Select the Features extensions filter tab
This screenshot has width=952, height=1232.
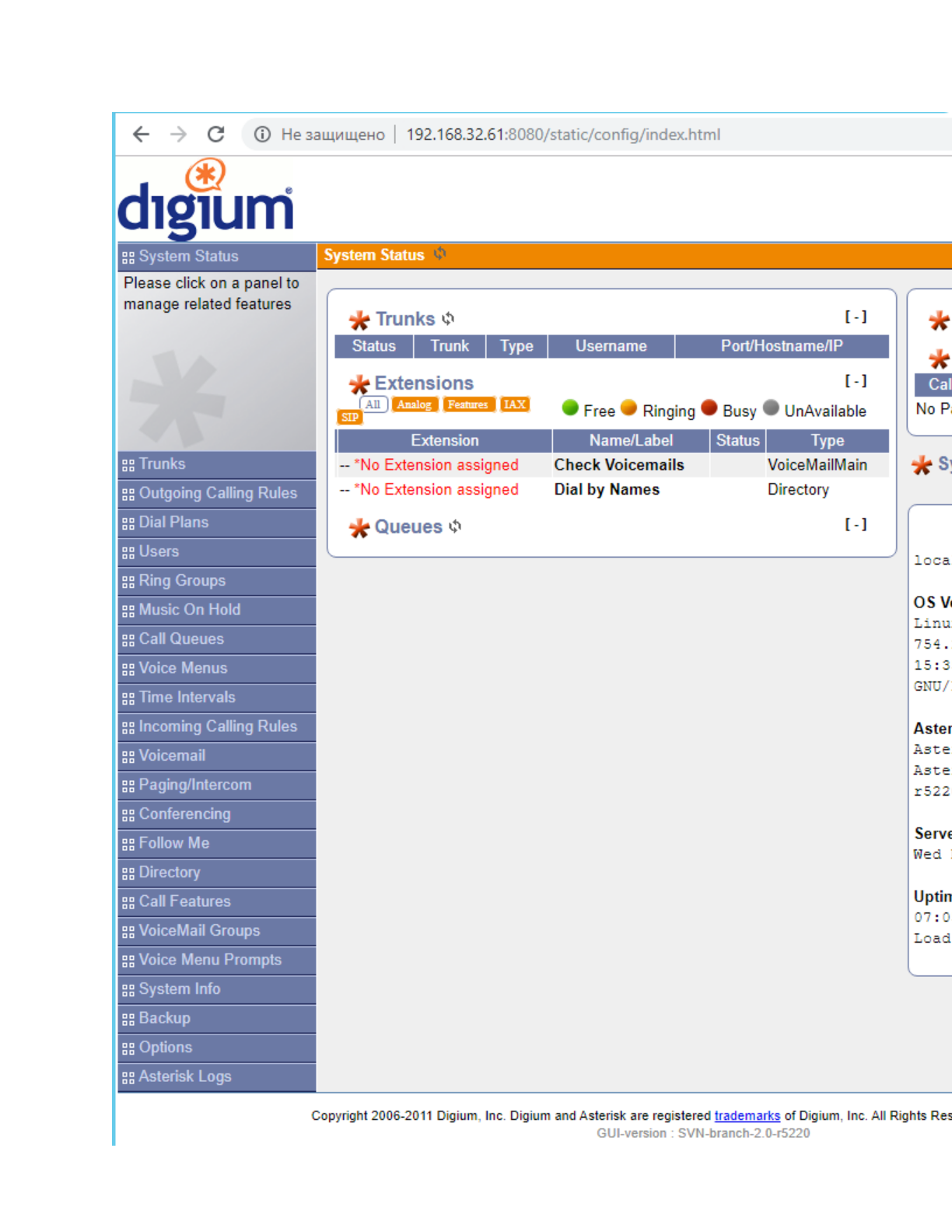click(x=468, y=404)
